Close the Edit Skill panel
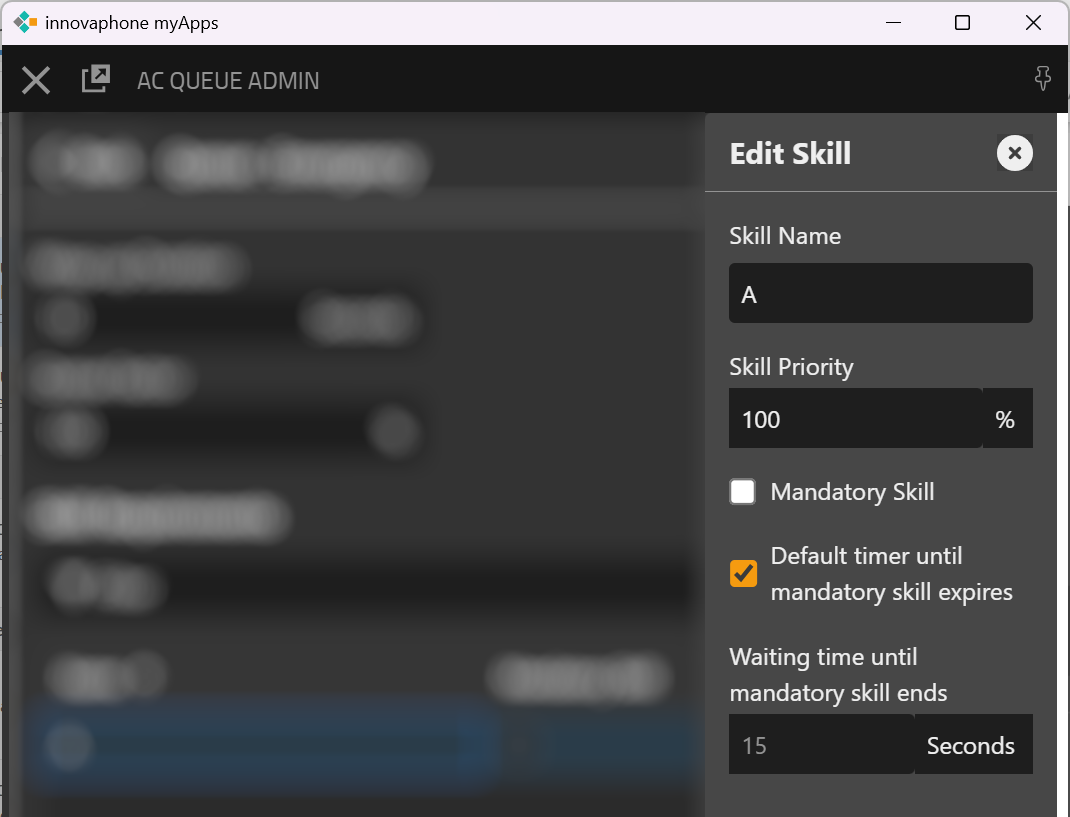The height and width of the screenshot is (817, 1070). 1014,153
